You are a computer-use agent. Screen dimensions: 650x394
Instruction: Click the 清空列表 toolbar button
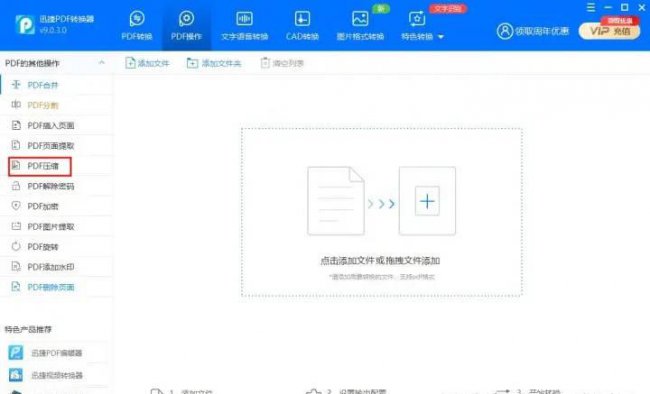pyautogui.click(x=282, y=63)
